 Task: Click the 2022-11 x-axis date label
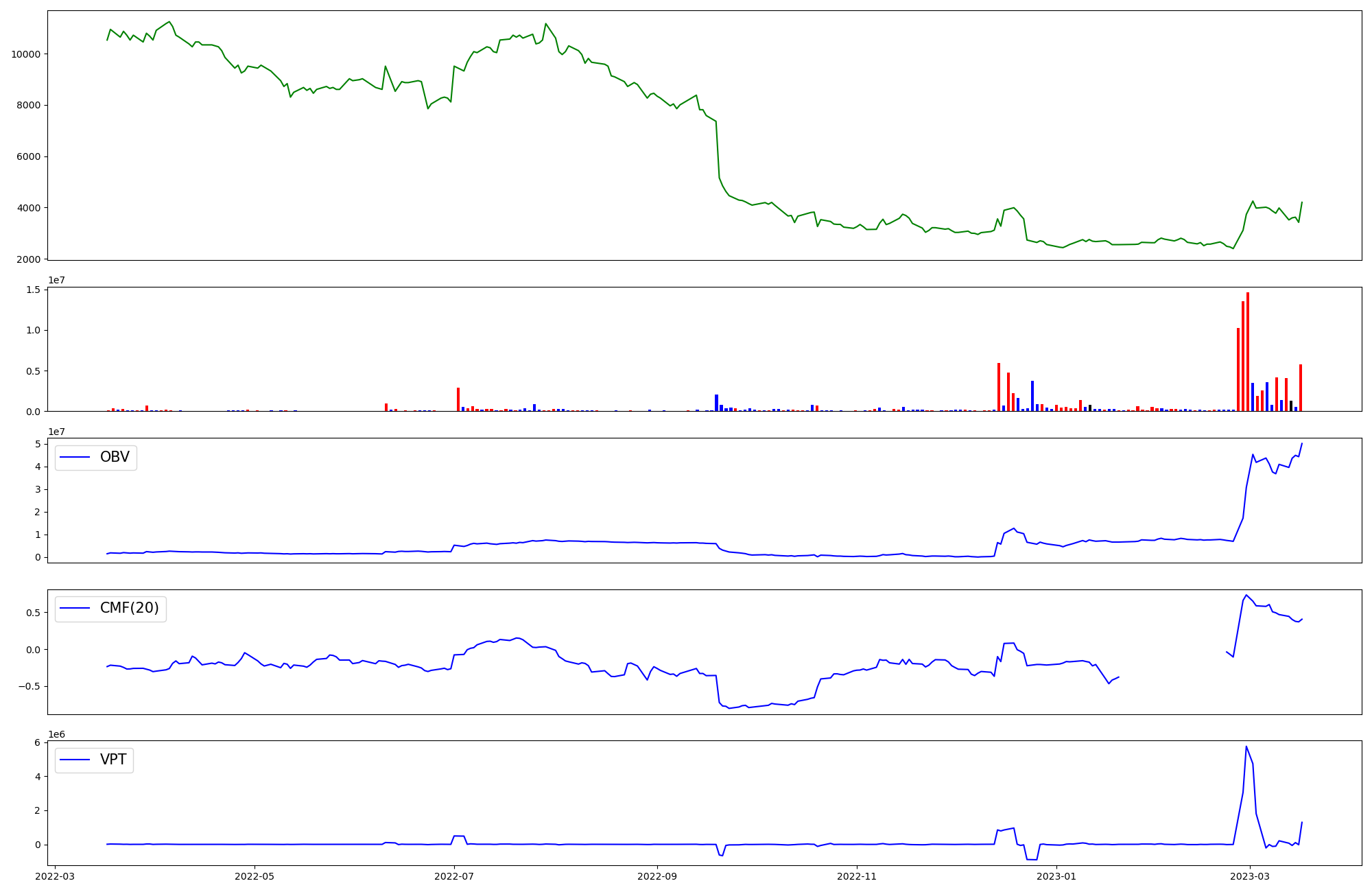857,876
